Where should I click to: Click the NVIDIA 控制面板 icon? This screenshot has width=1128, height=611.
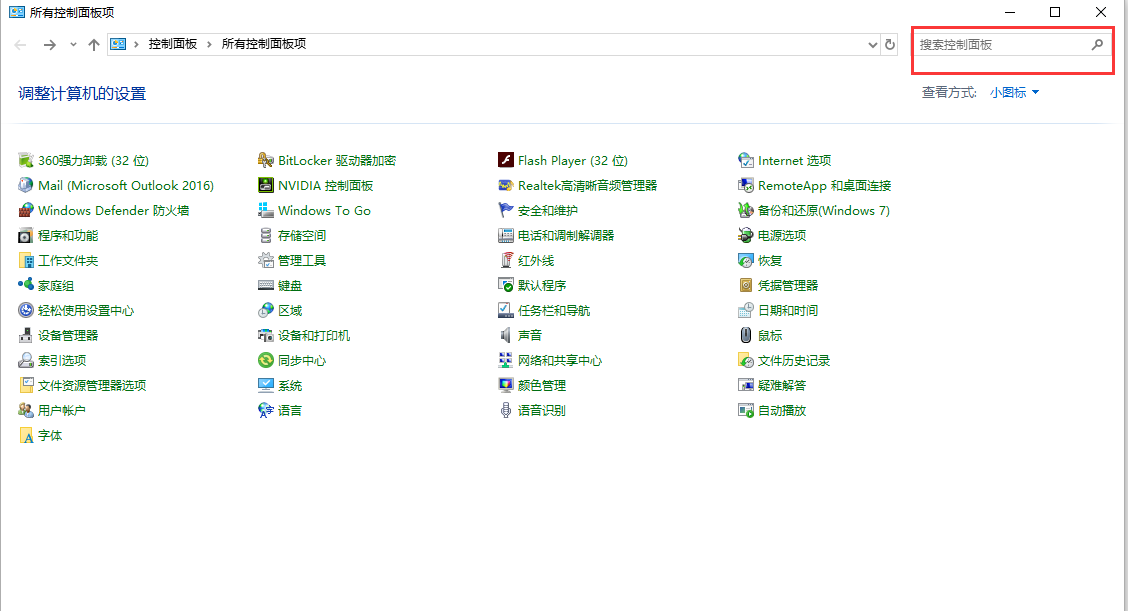(x=265, y=185)
